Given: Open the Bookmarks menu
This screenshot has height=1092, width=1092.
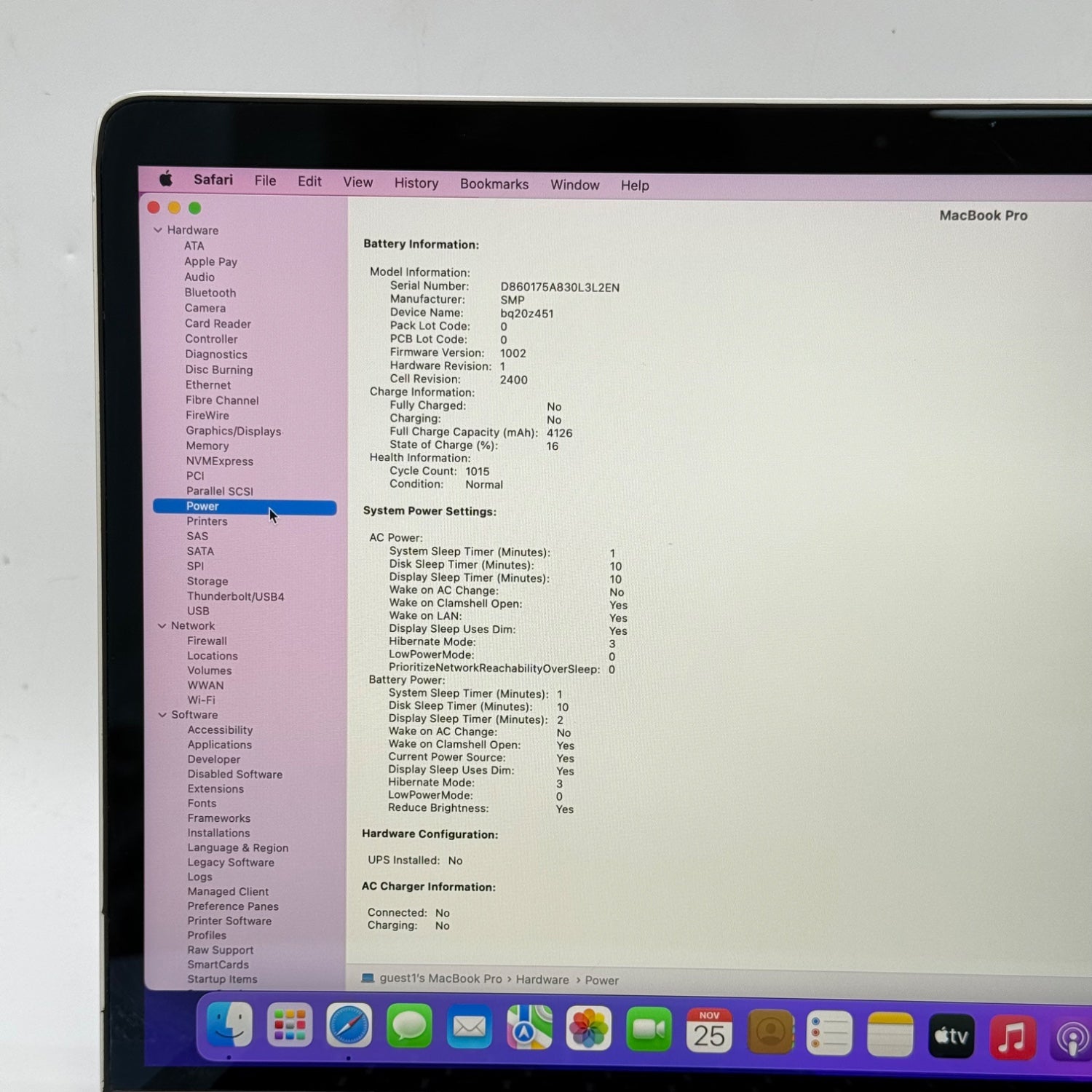Looking at the screenshot, I should point(494,184).
